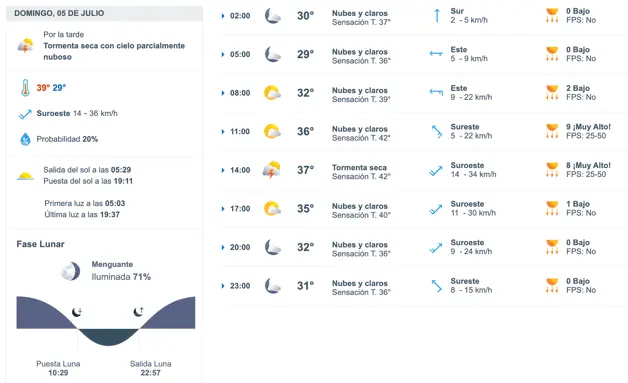
Task: Click the Fase Lunar heading
Action: click(x=40, y=244)
